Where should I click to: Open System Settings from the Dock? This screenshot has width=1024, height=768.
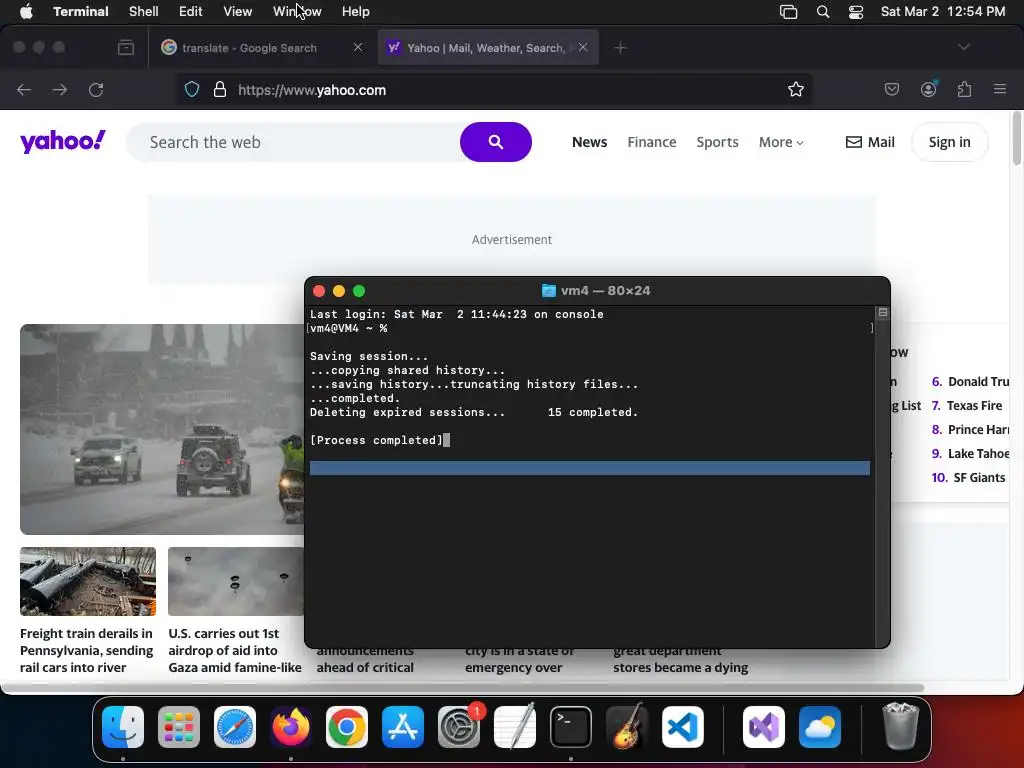click(x=459, y=727)
